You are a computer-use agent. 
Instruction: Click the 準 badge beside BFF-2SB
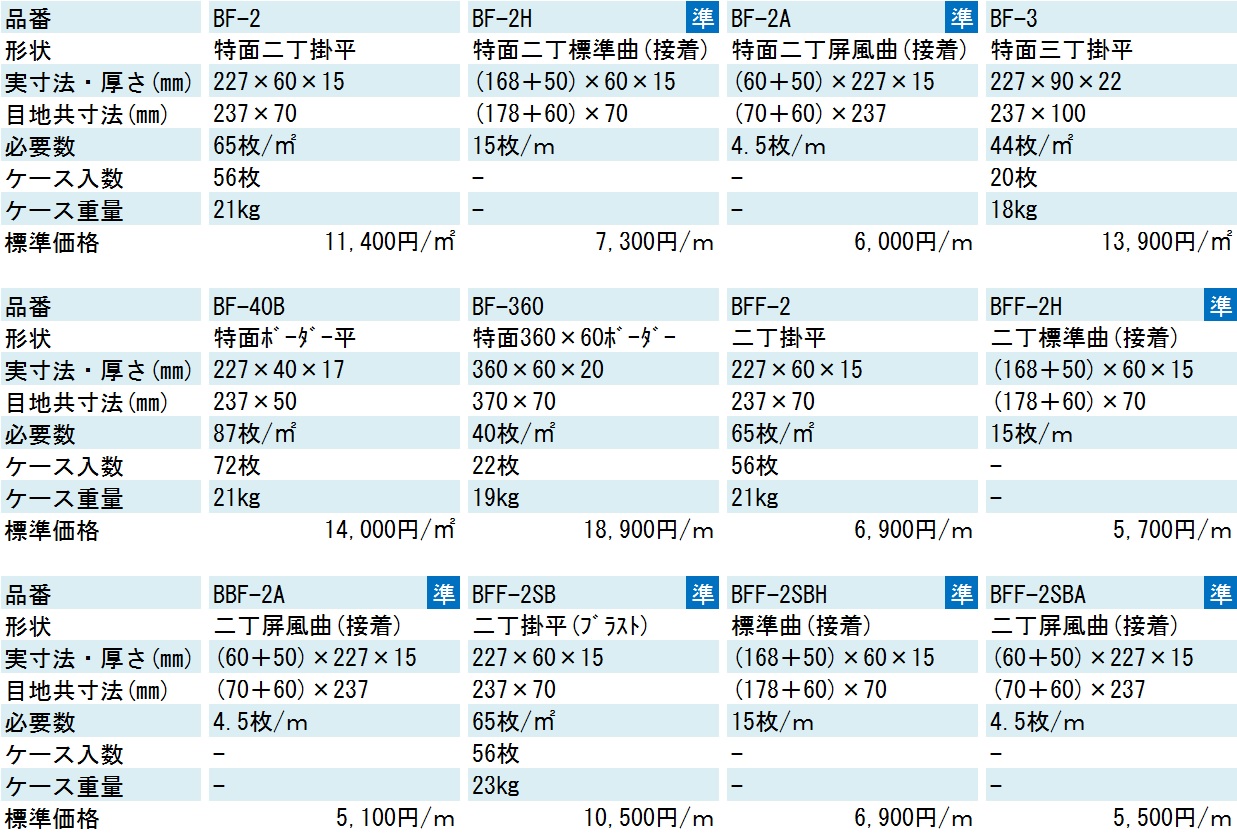[x=702, y=593]
